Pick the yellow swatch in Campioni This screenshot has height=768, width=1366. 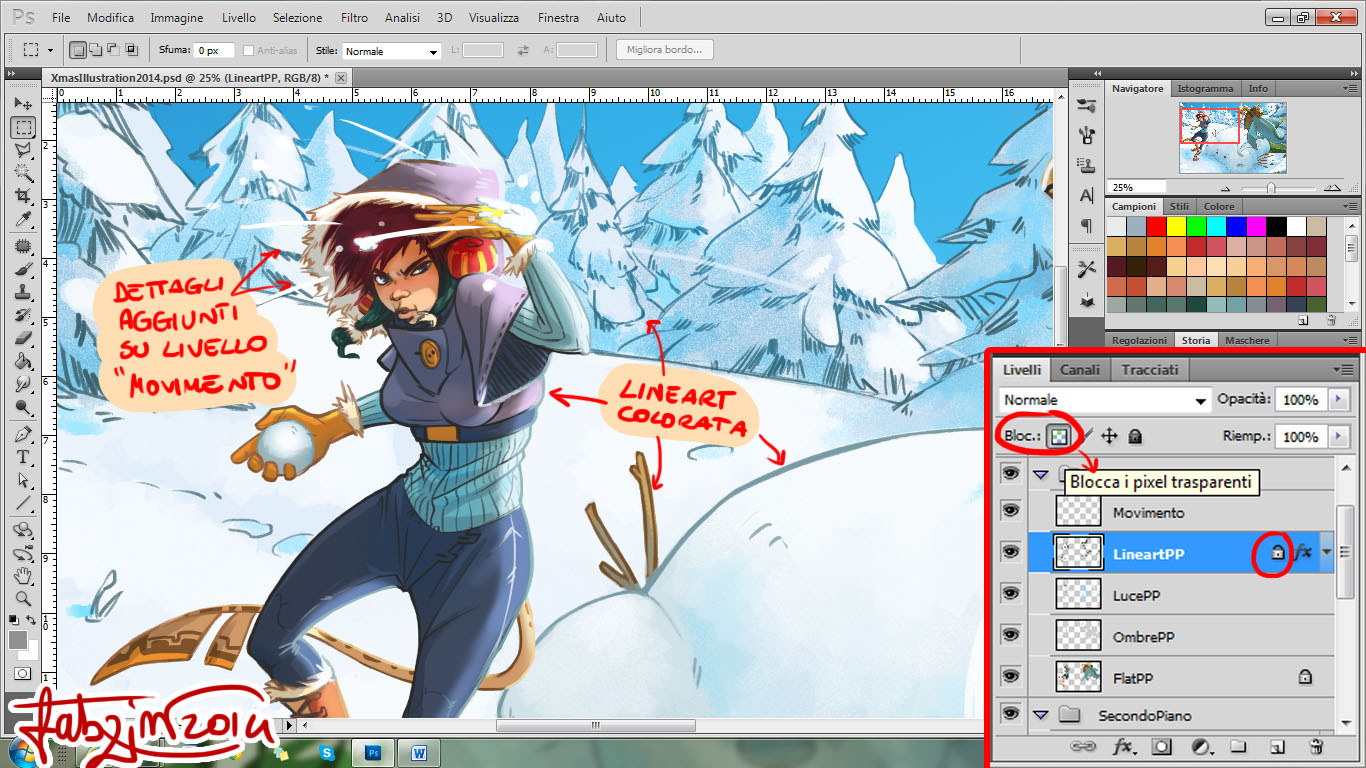click(1175, 227)
